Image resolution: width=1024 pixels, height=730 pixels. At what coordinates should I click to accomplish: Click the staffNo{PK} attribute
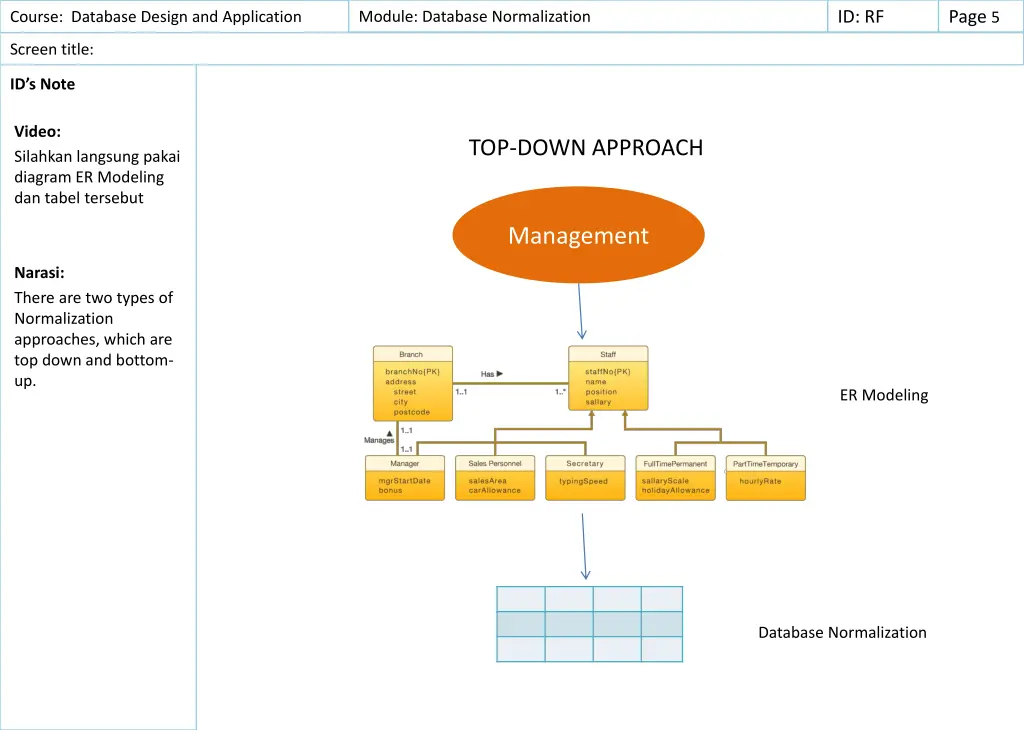click(x=608, y=372)
